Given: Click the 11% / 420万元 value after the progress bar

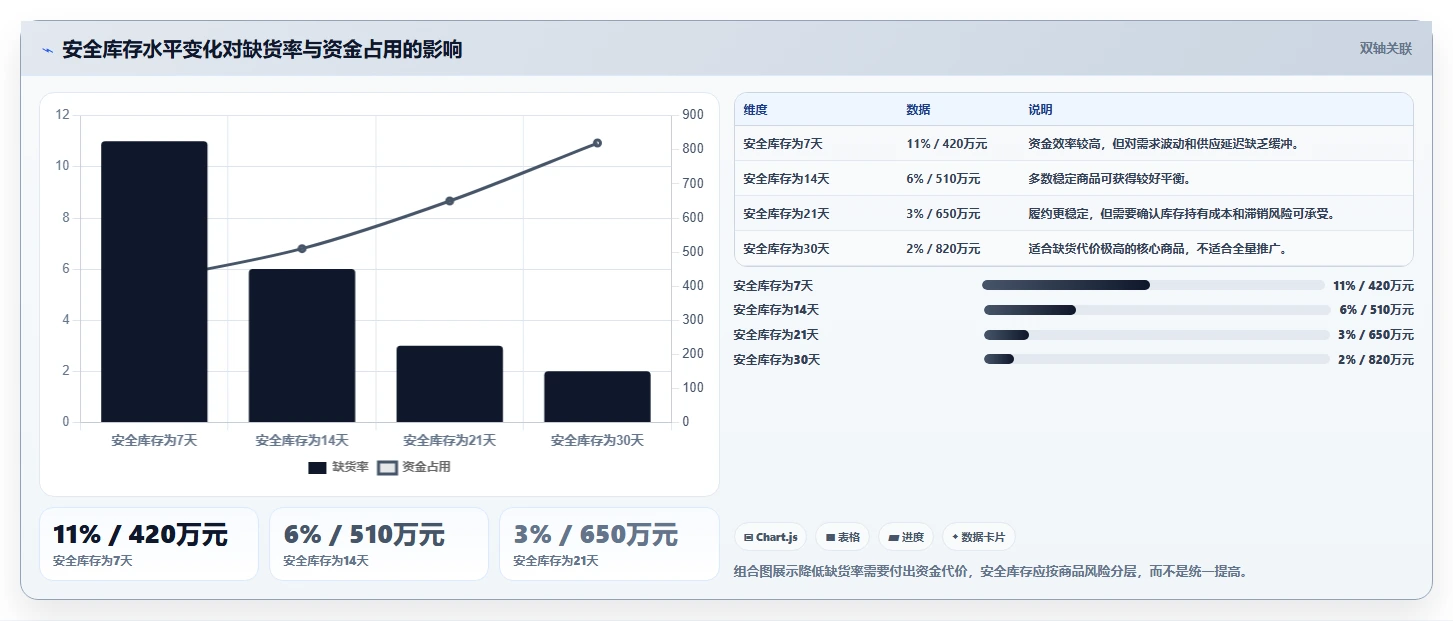Looking at the screenshot, I should pyautogui.click(x=1373, y=286).
